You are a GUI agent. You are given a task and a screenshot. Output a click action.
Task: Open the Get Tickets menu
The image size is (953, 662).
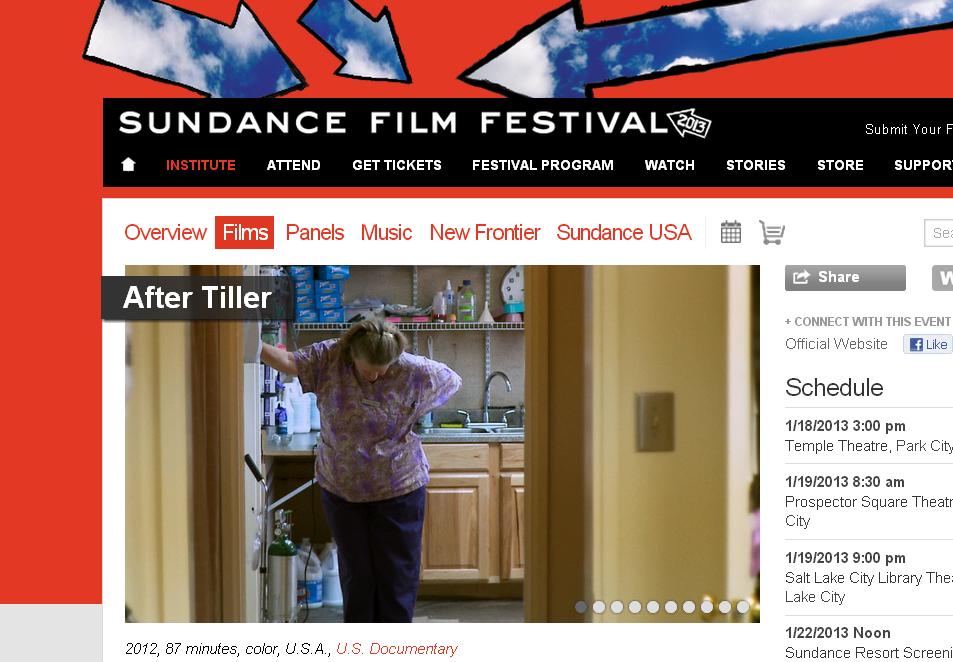[x=396, y=165]
